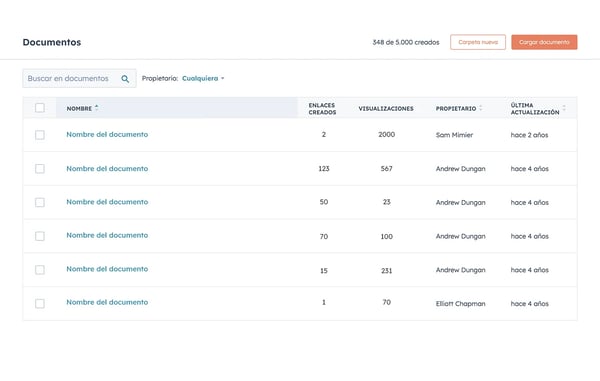Click the '348 de 5.000 creados' text
Image resolution: width=600 pixels, height=381 pixels.
[x=406, y=42]
